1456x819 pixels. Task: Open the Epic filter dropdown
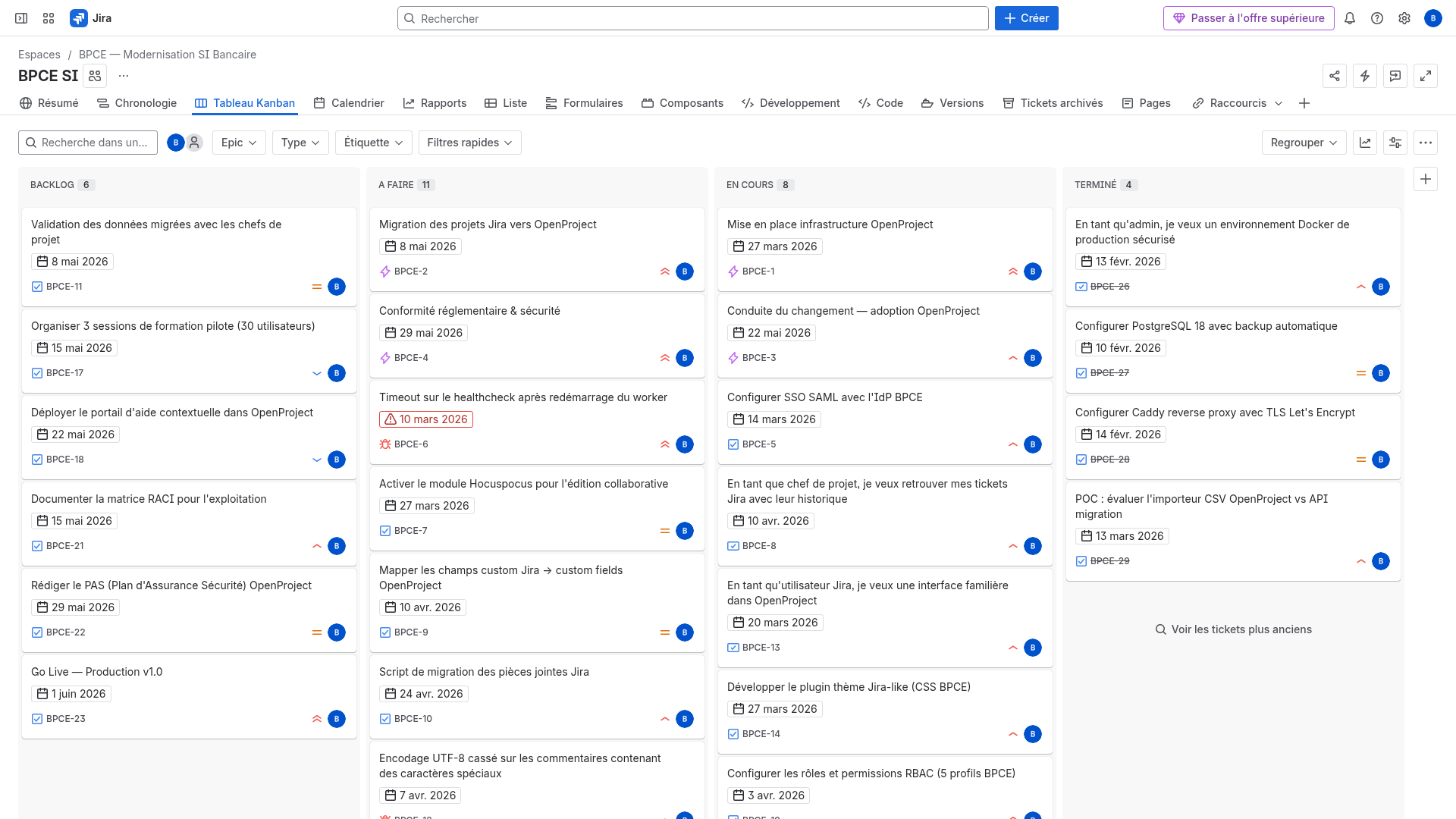pos(239,143)
